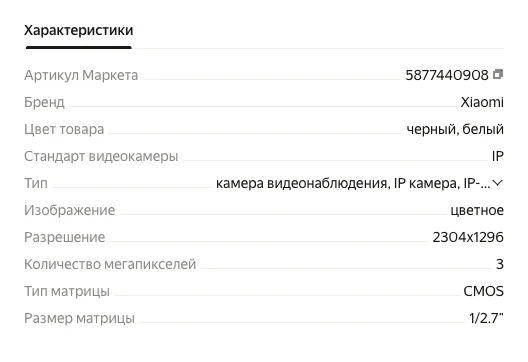Click the Изображение label
528x362 pixels.
70,210
